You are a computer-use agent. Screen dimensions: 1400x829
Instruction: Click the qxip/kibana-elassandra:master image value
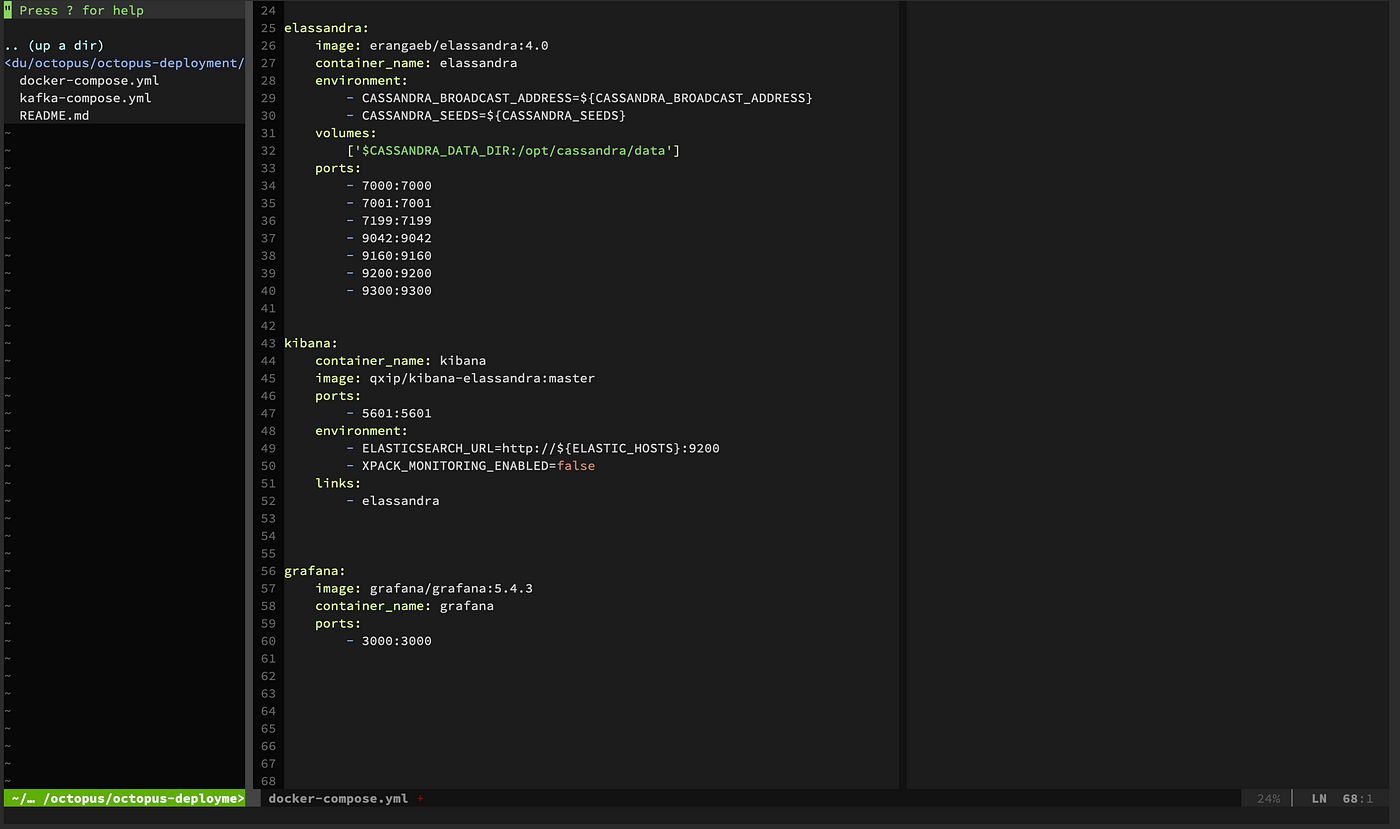[482, 378]
